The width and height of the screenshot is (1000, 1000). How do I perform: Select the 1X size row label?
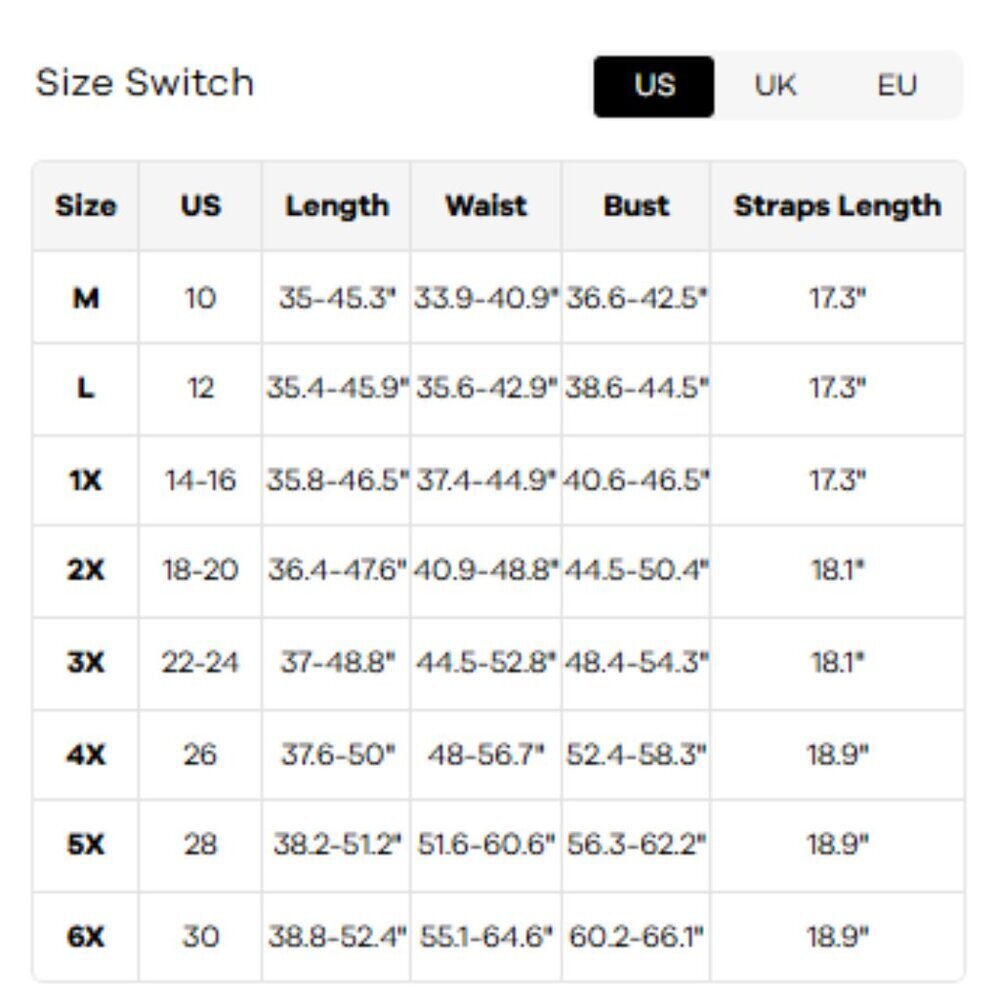pos(86,481)
